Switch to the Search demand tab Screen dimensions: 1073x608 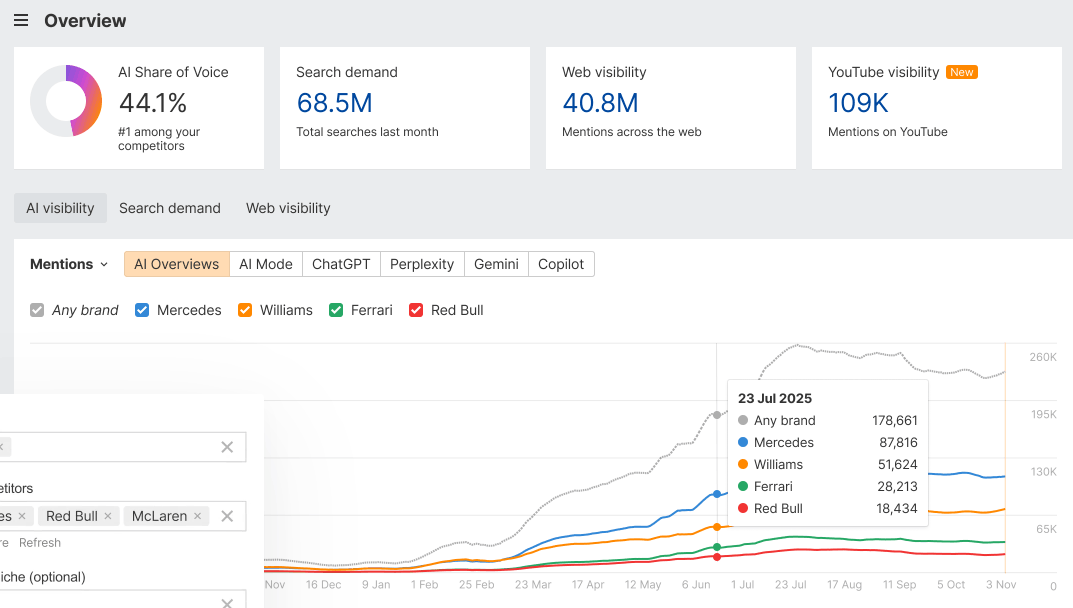pyautogui.click(x=170, y=208)
